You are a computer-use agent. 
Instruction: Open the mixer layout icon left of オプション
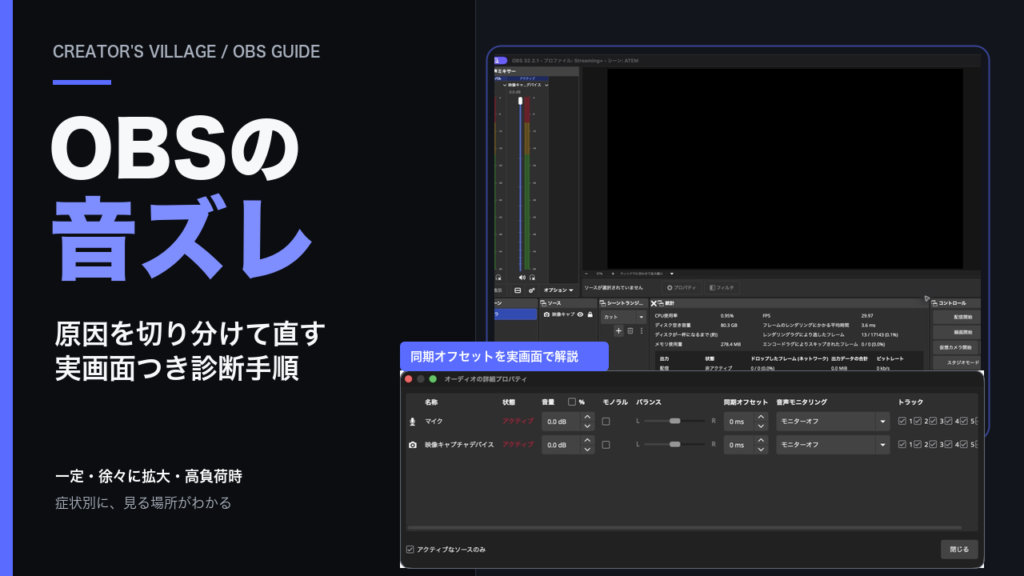coord(517,290)
